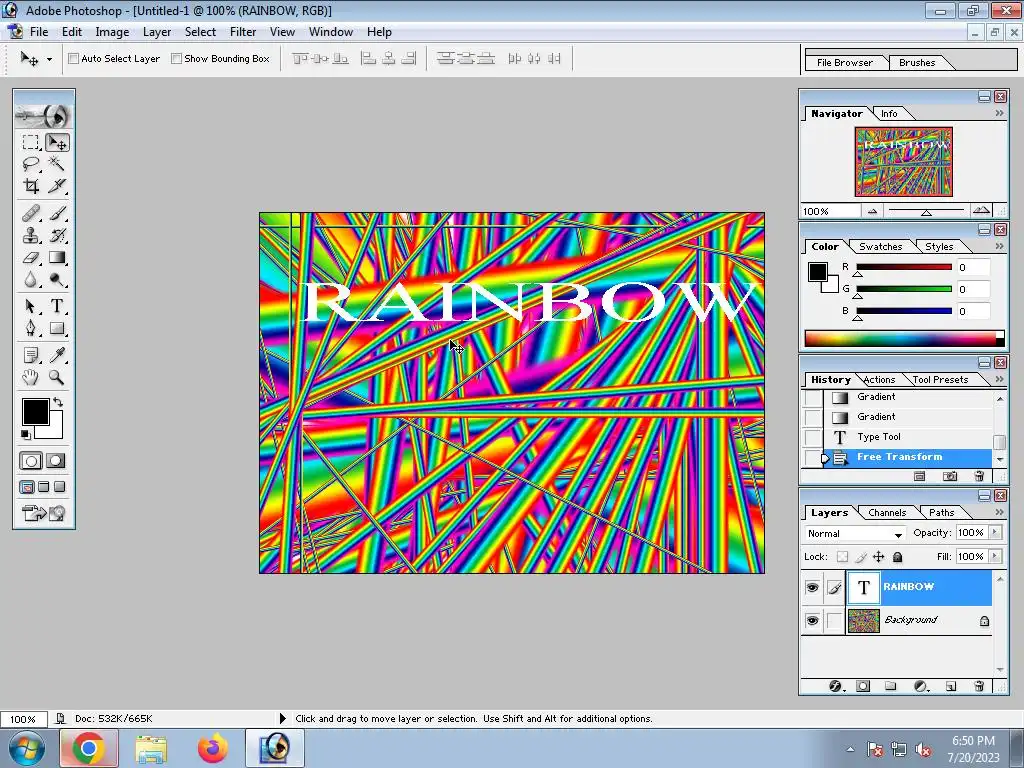Click Jump to ImageReady button
Screen dimensions: 1024x768
pyautogui.click(x=43, y=513)
